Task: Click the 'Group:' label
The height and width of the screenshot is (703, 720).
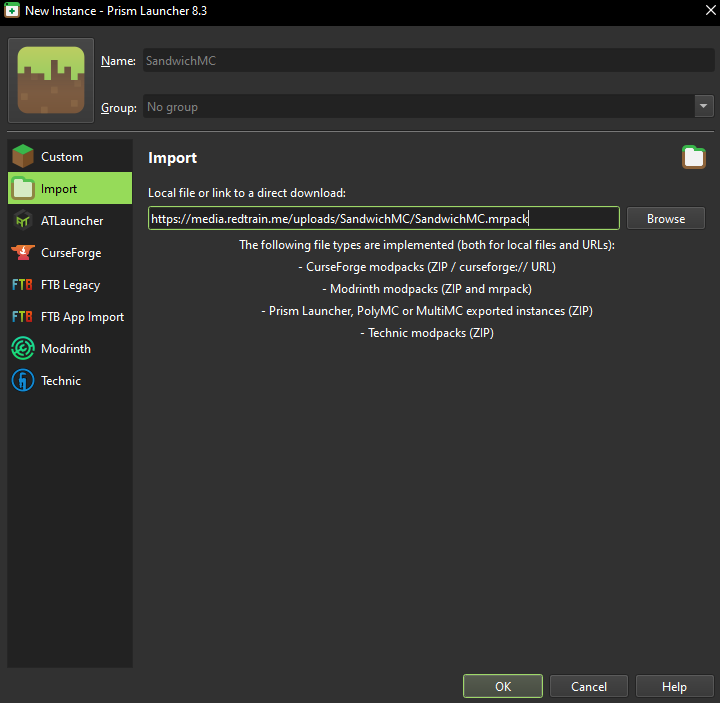Action: pyautogui.click(x=119, y=107)
